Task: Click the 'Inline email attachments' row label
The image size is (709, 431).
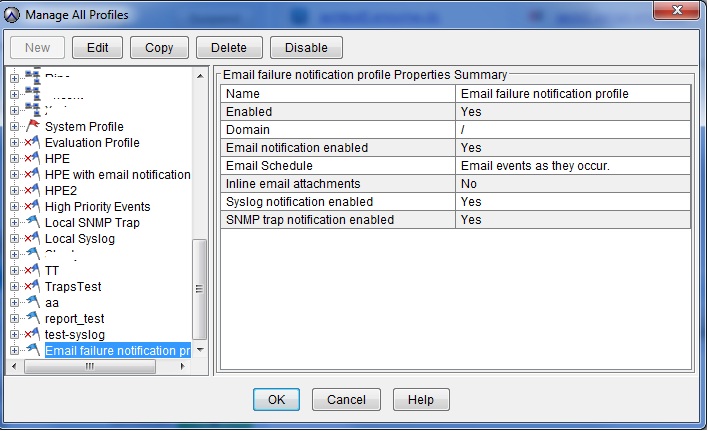Action: click(293, 184)
